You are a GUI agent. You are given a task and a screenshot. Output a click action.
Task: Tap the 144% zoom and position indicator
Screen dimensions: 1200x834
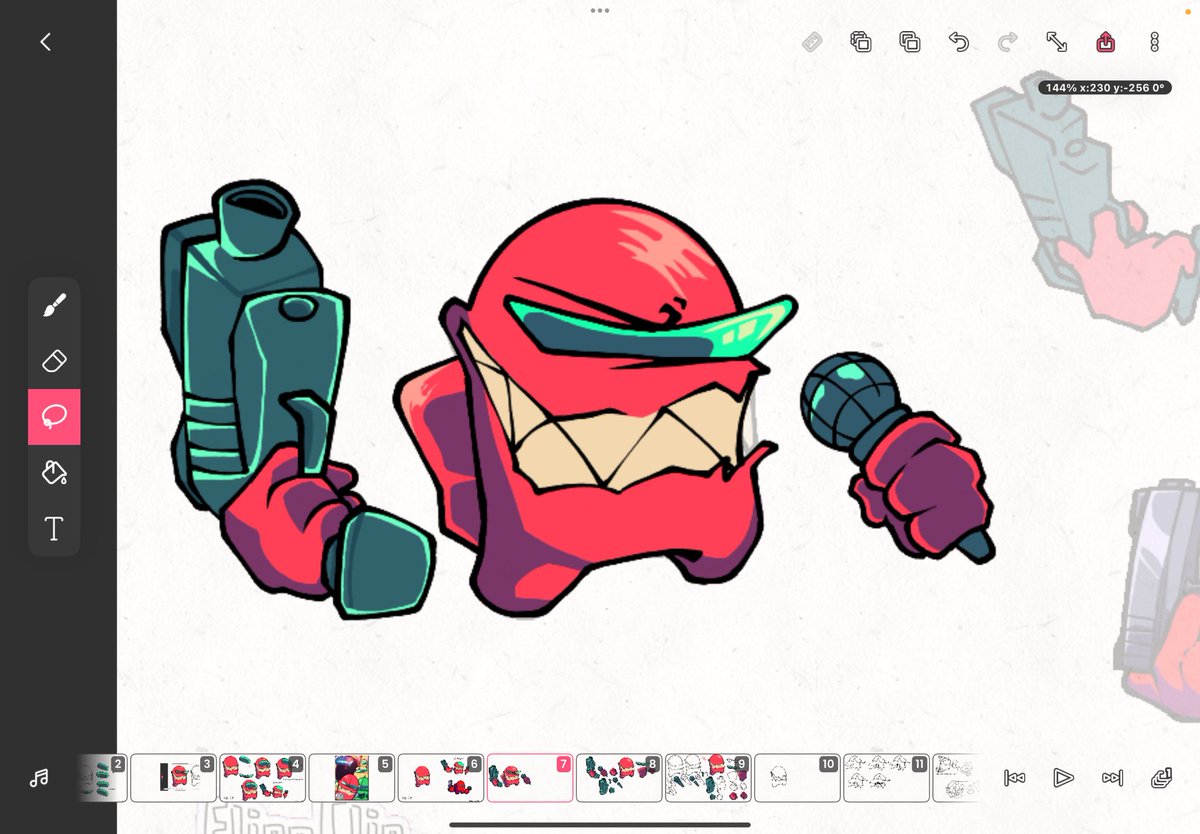(1105, 88)
